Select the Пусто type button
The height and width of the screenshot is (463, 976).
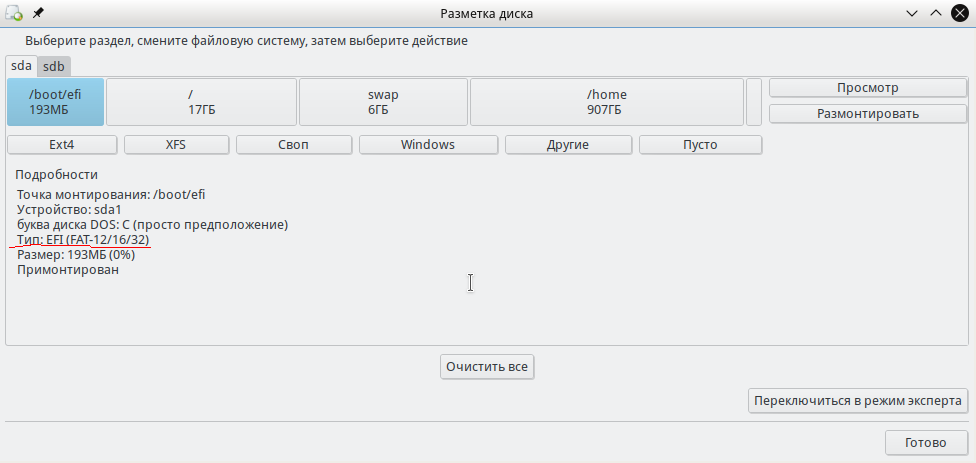(x=700, y=145)
